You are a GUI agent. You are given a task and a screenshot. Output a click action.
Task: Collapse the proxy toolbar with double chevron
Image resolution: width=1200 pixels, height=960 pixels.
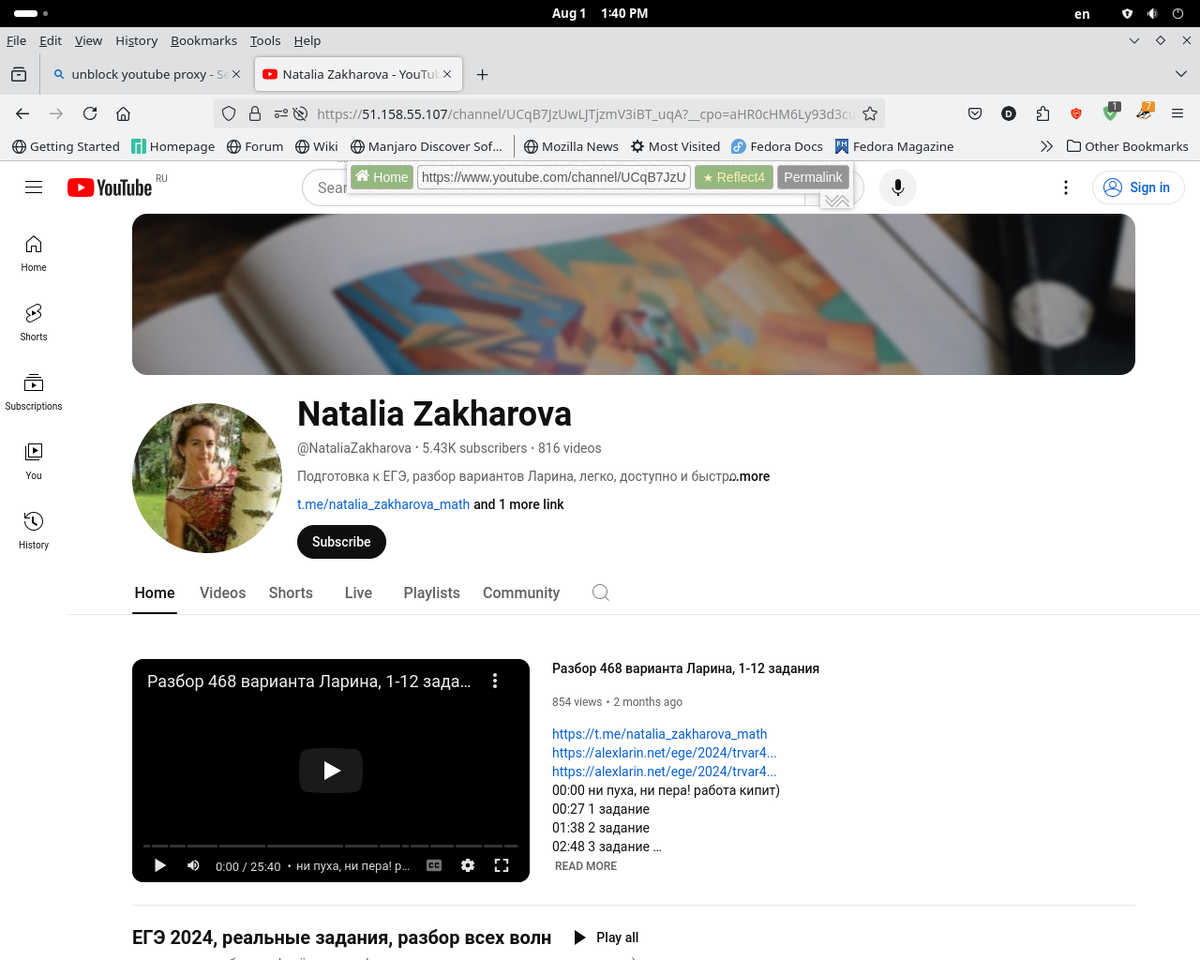837,200
